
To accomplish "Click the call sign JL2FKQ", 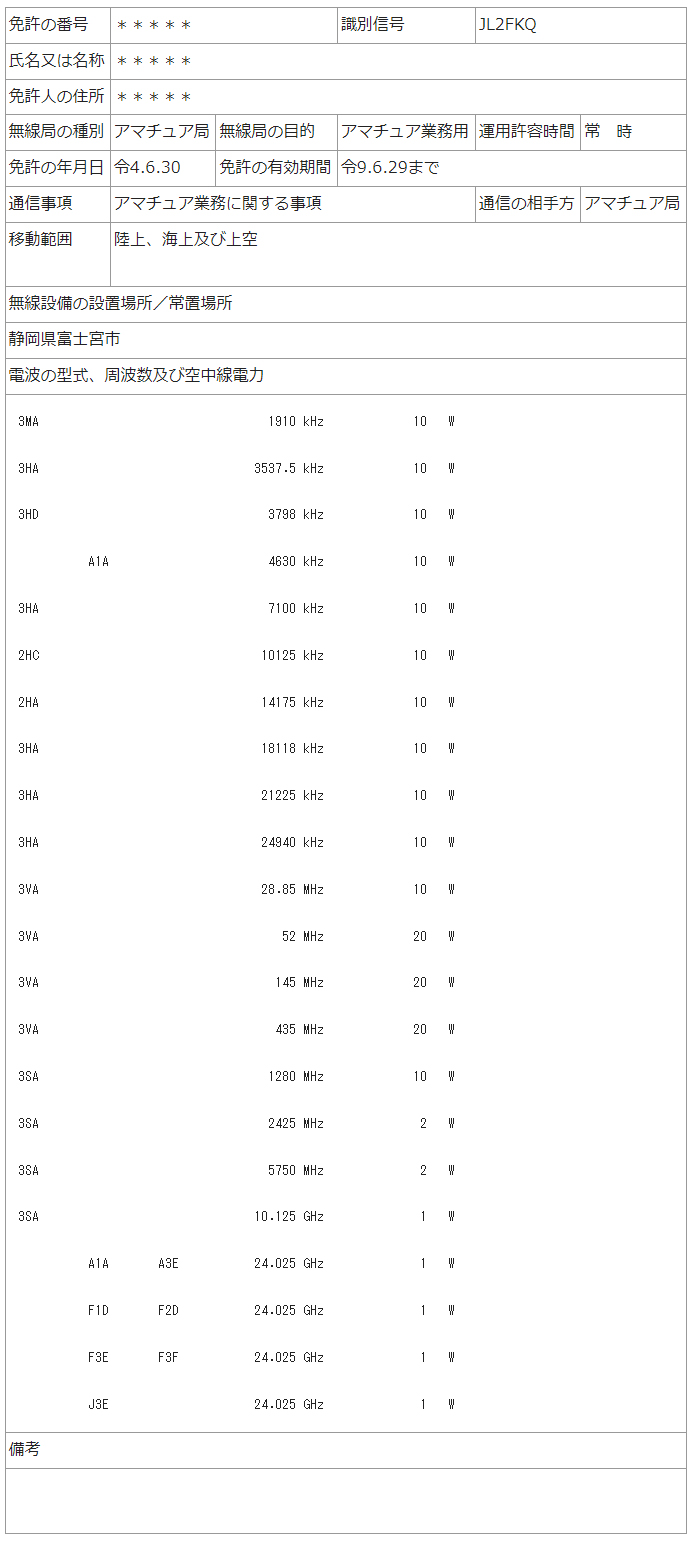I will [x=507, y=25].
